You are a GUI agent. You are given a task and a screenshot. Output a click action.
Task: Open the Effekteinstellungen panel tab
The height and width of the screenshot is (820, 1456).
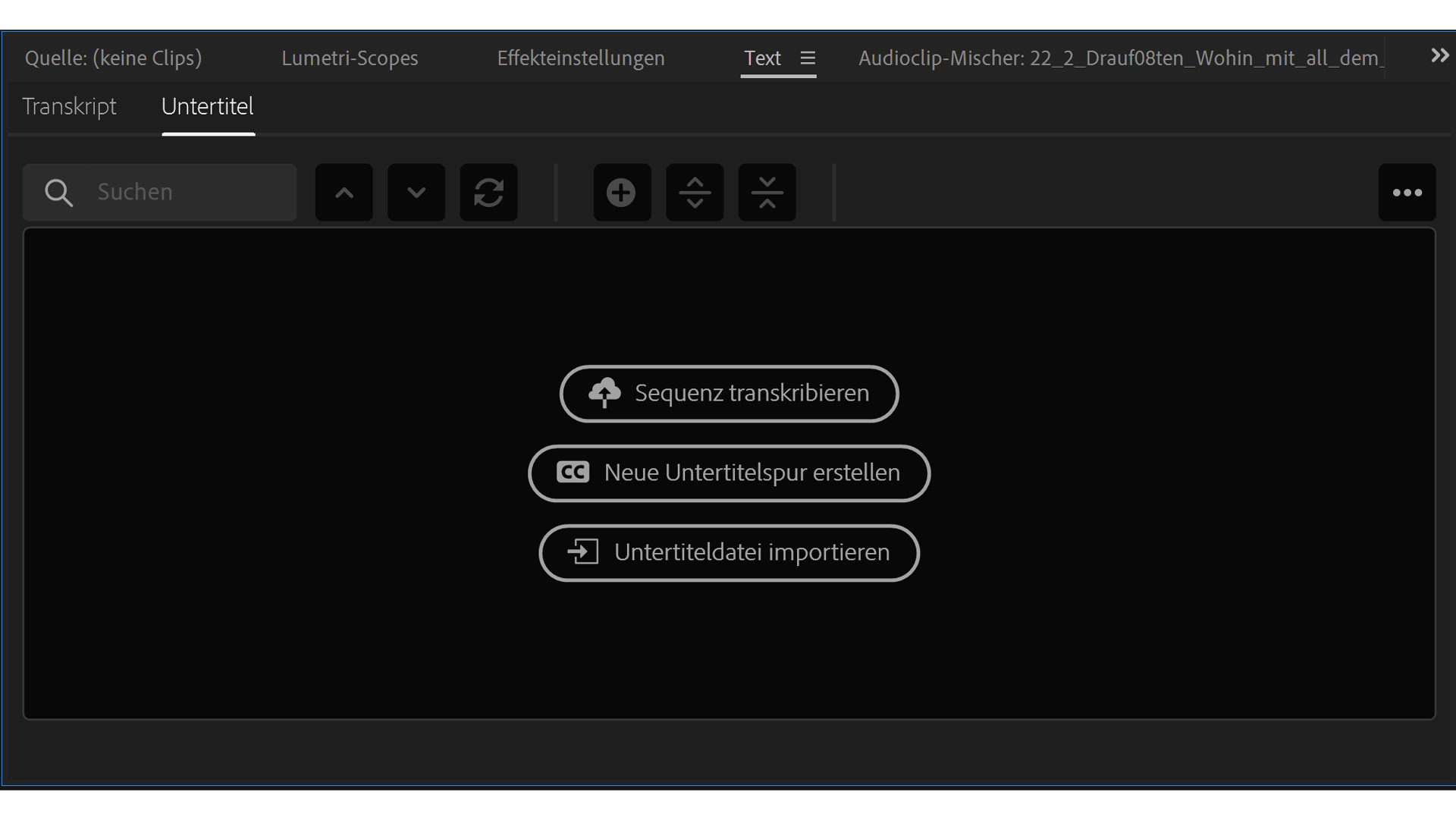[x=581, y=58]
